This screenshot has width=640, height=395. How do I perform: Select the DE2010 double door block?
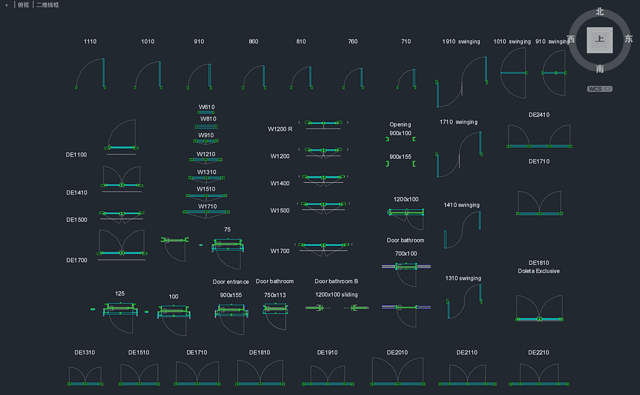(398, 372)
